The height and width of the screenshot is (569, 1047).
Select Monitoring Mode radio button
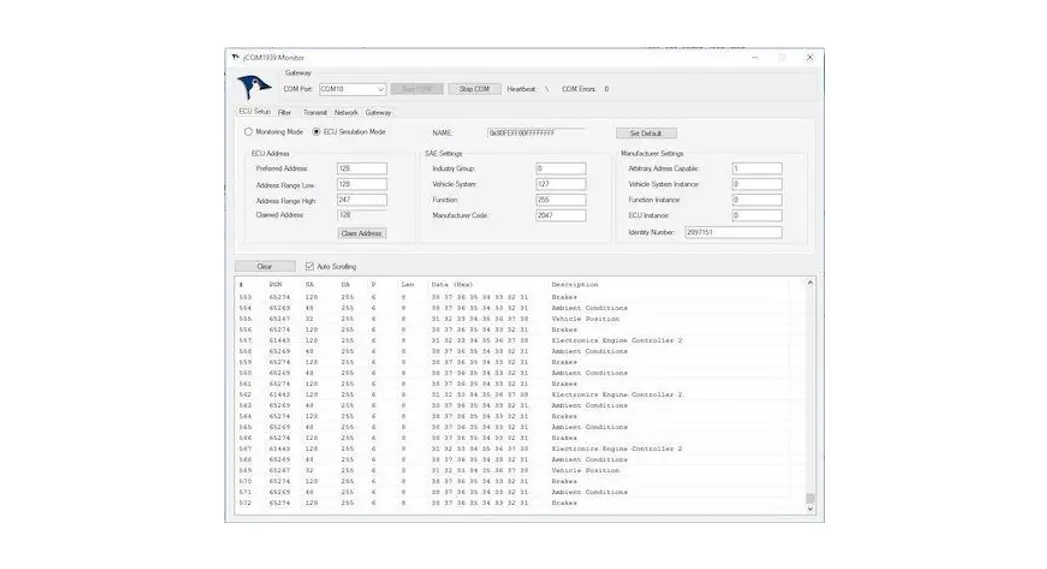(x=249, y=132)
